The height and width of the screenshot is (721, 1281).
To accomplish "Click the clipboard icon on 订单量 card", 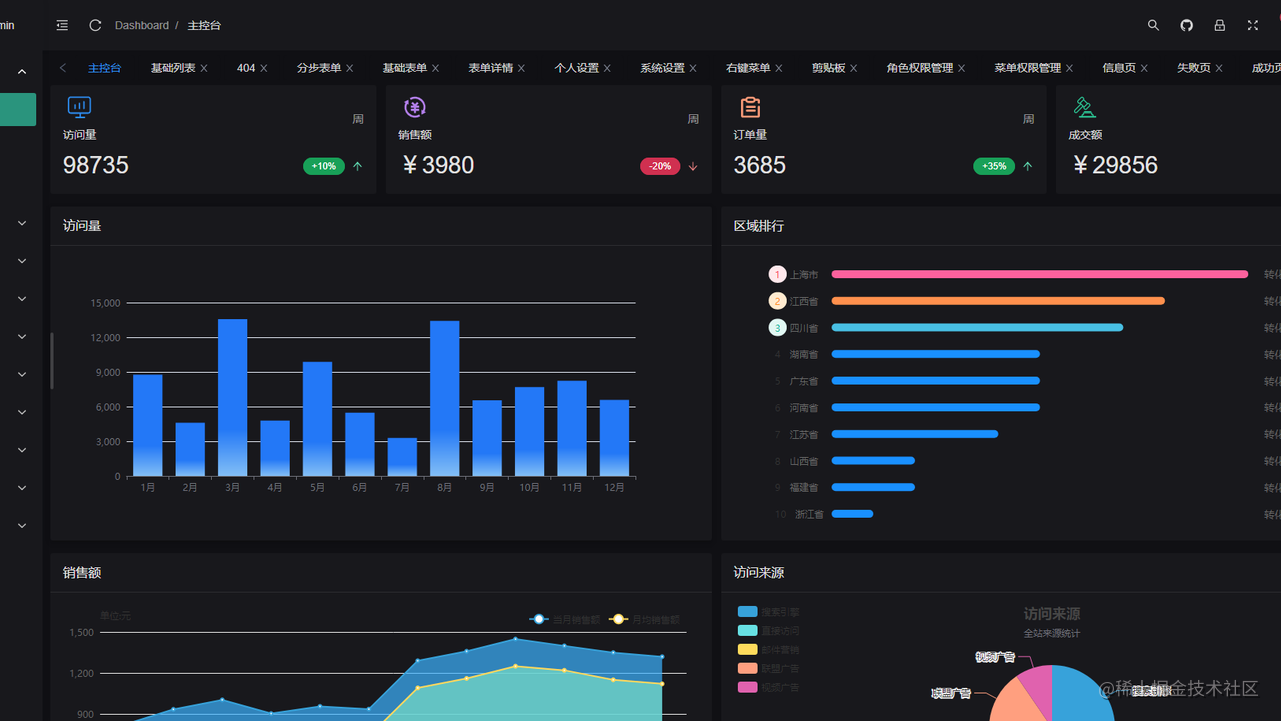I will pyautogui.click(x=750, y=107).
